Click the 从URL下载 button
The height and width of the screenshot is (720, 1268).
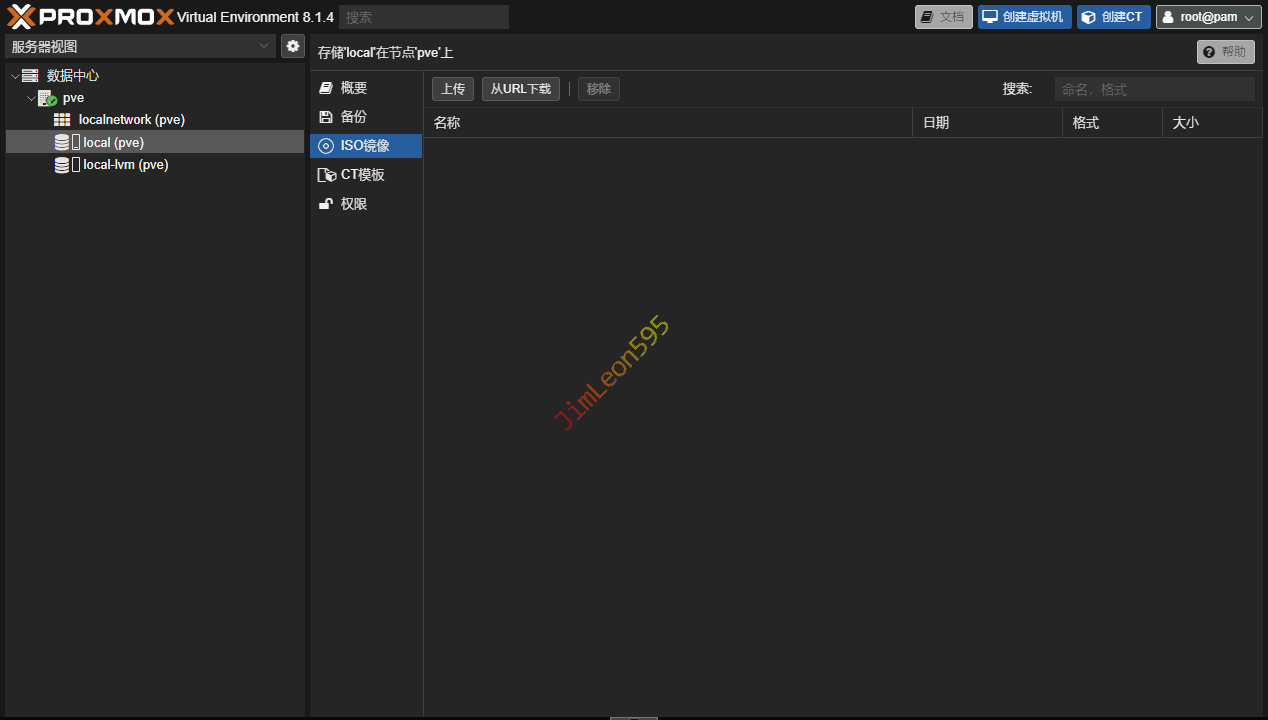[x=520, y=89]
